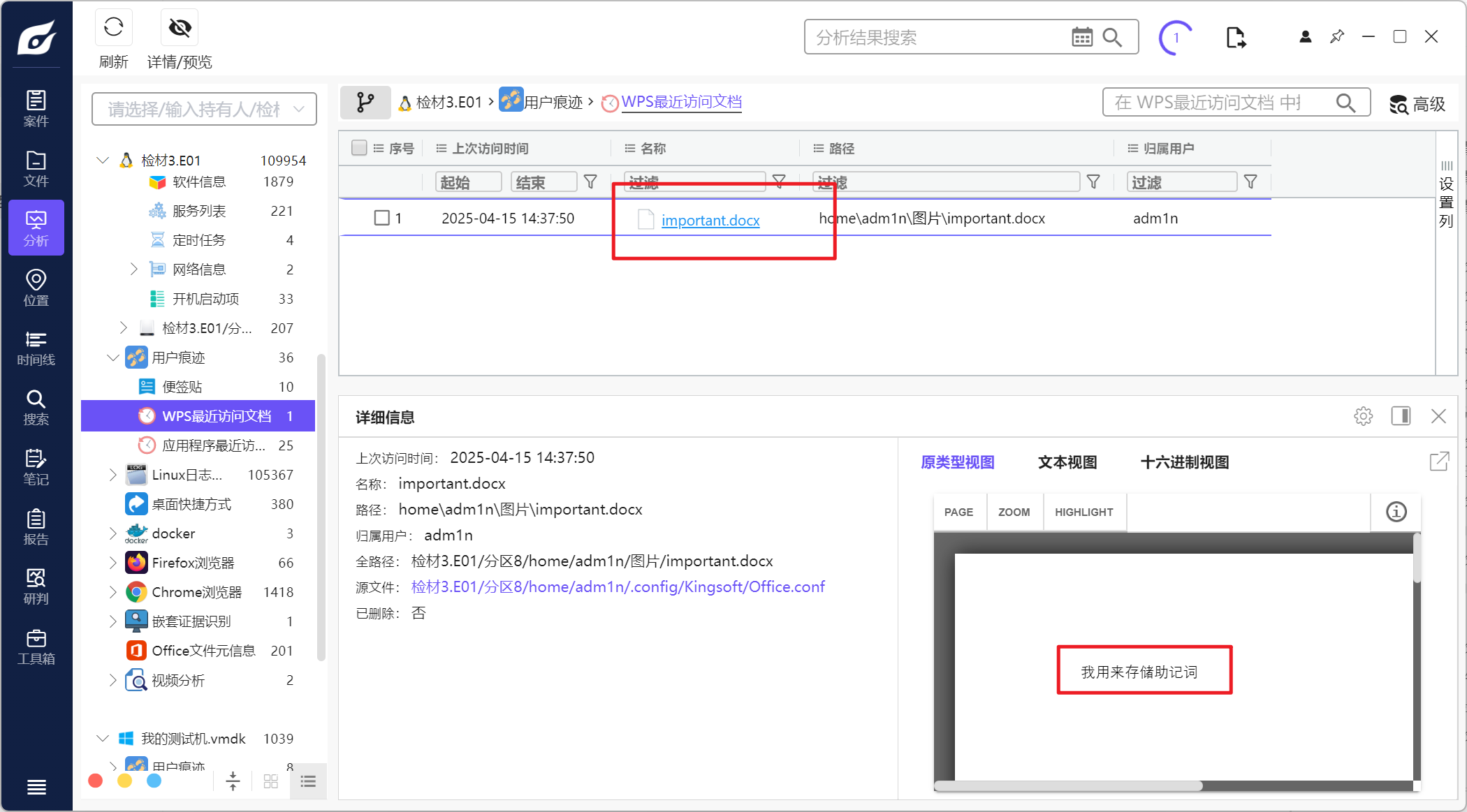Open the branch tree icon beside breadcrumb
Viewport: 1467px width, 812px height.
365,103
